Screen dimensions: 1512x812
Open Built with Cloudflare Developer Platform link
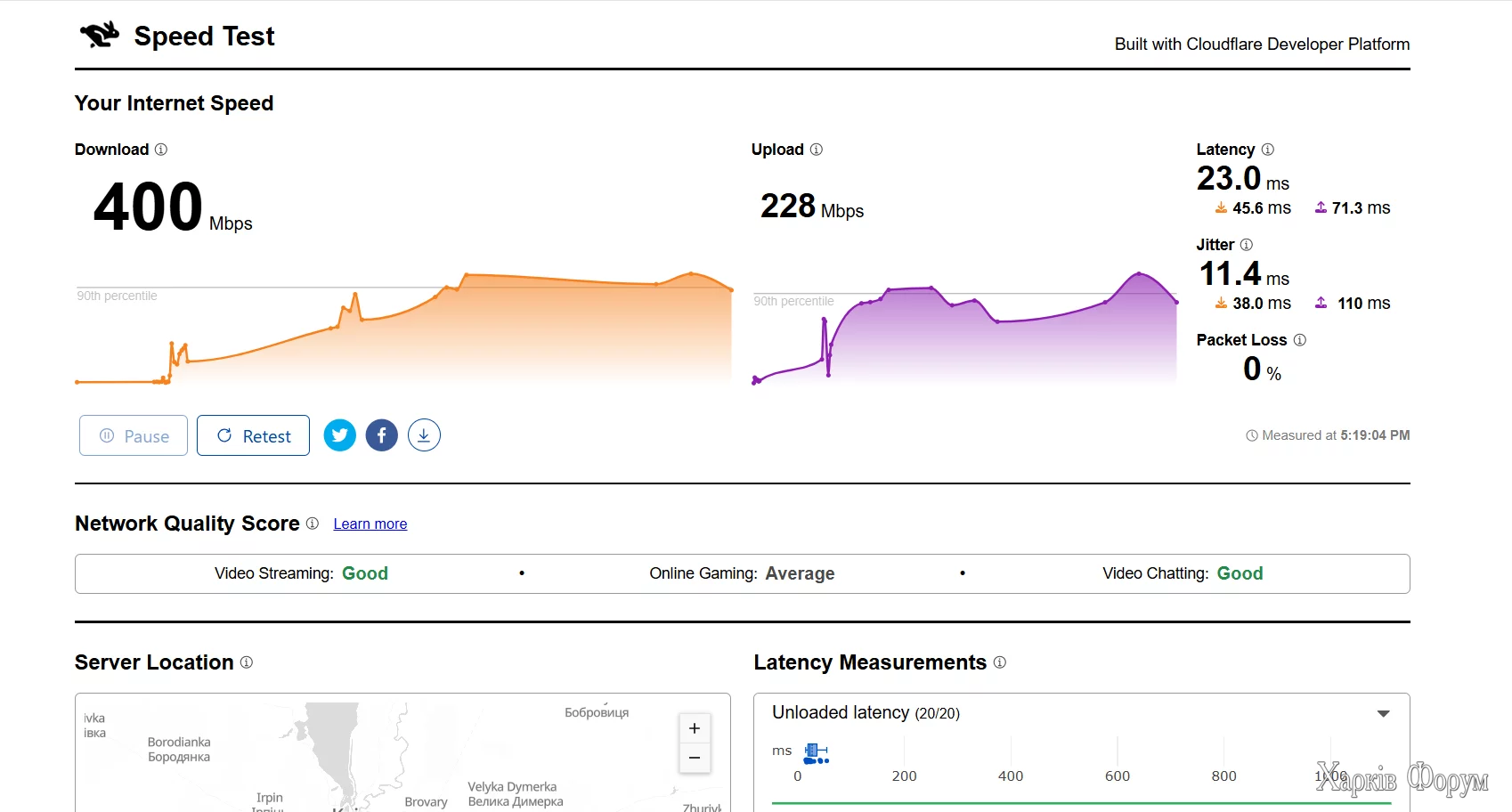tap(1262, 45)
